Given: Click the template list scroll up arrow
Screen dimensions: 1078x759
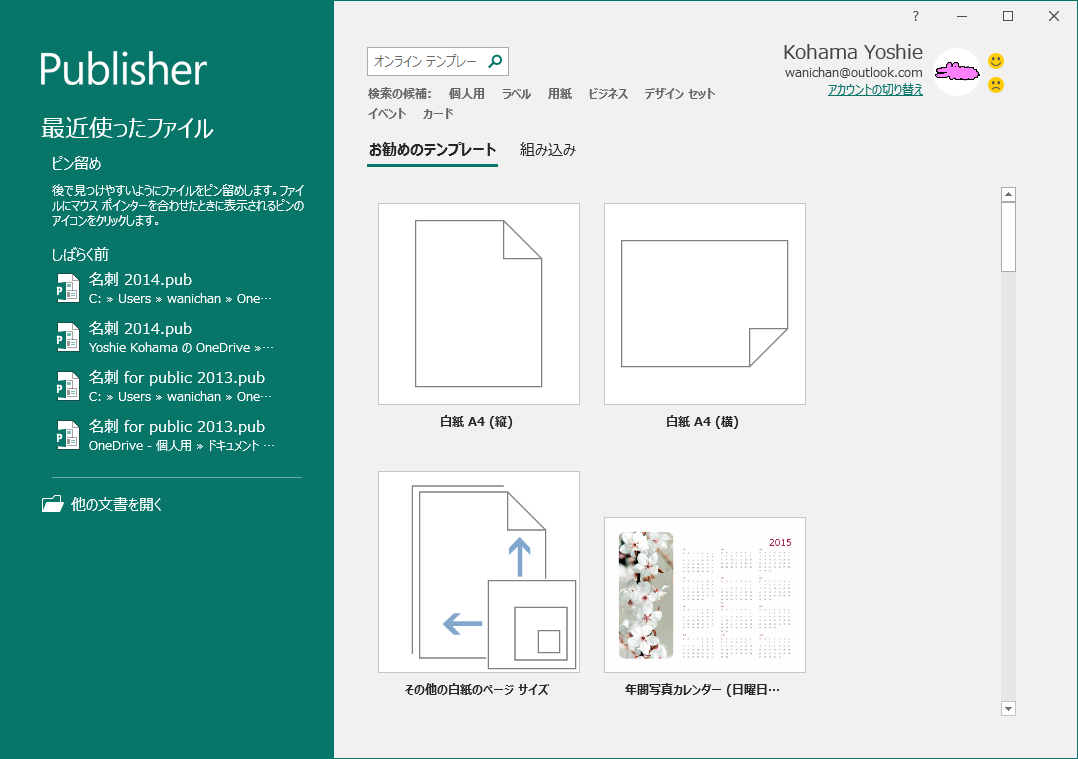Looking at the screenshot, I should click(x=1008, y=195).
